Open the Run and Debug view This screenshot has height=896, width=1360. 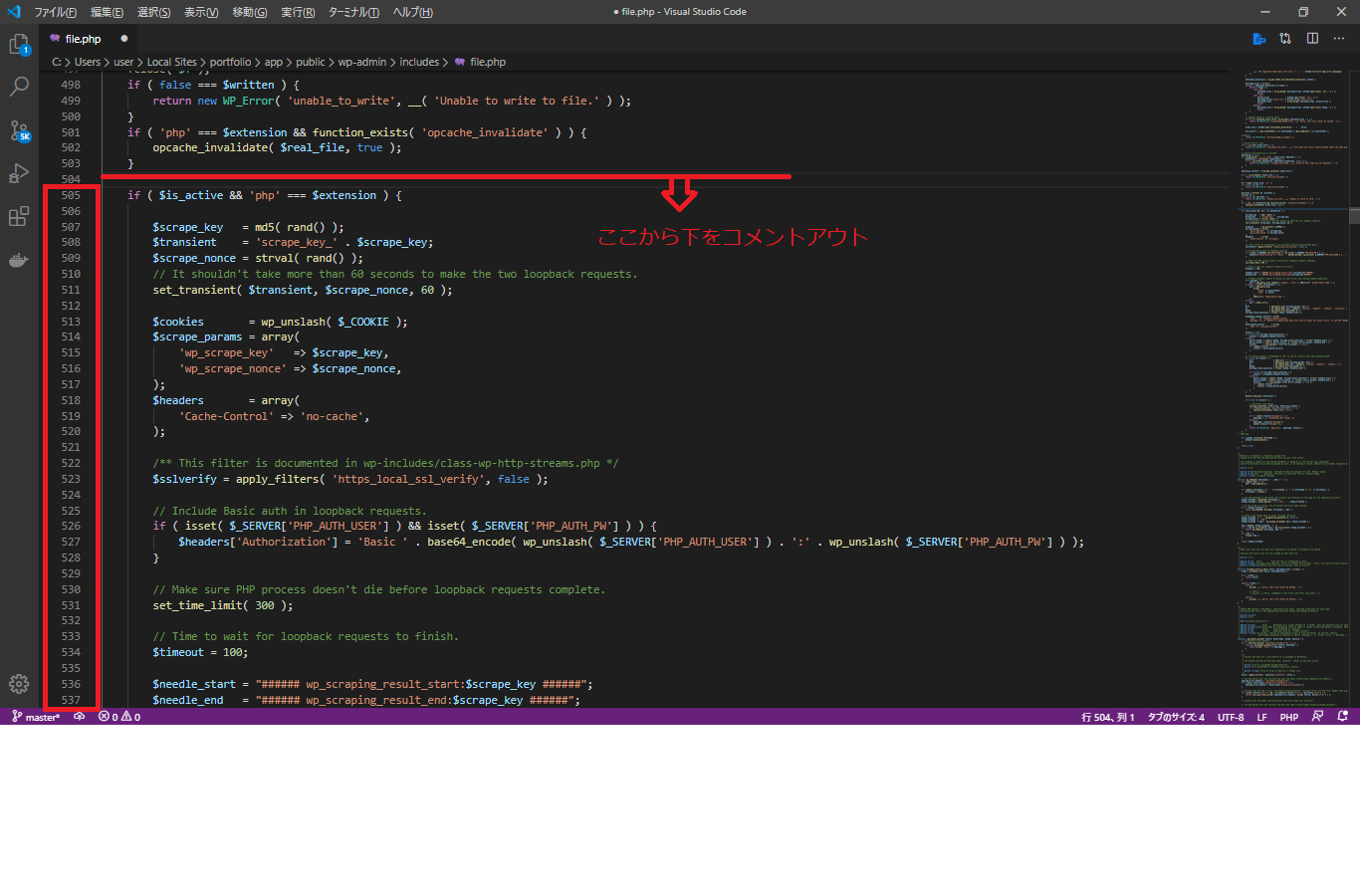[19, 173]
